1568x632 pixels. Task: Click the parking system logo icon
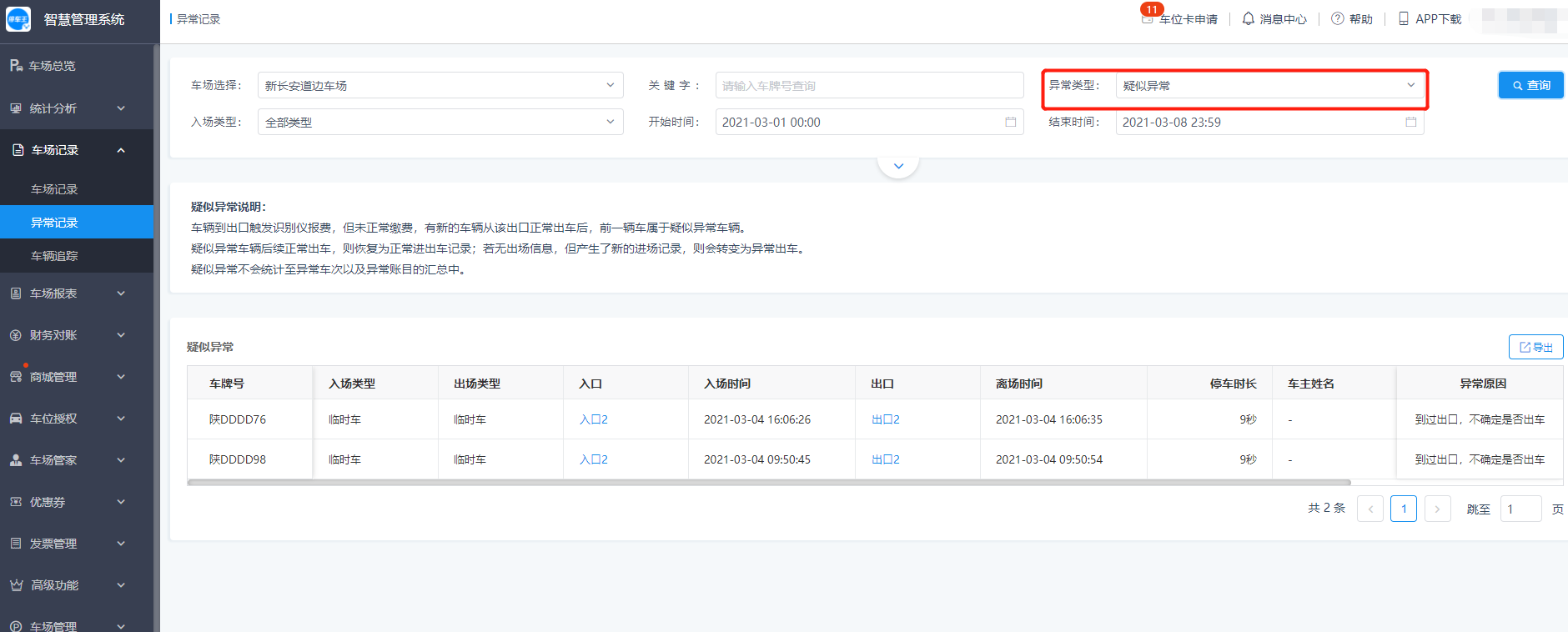[18, 19]
